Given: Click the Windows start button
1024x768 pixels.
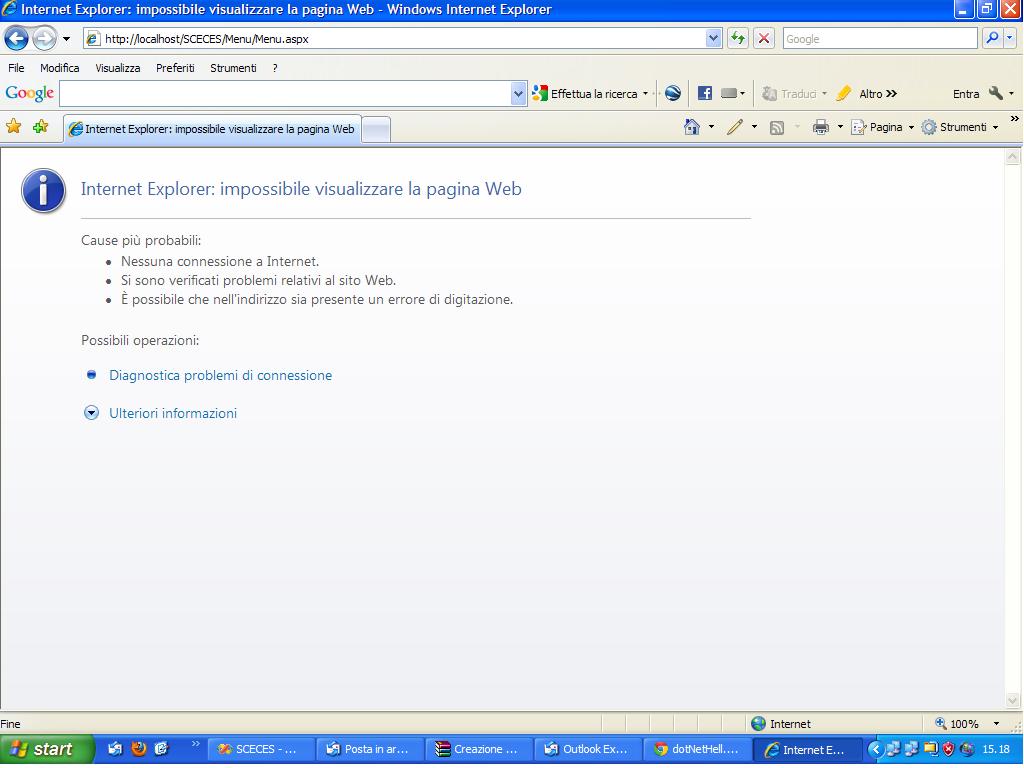Looking at the screenshot, I should point(47,749).
